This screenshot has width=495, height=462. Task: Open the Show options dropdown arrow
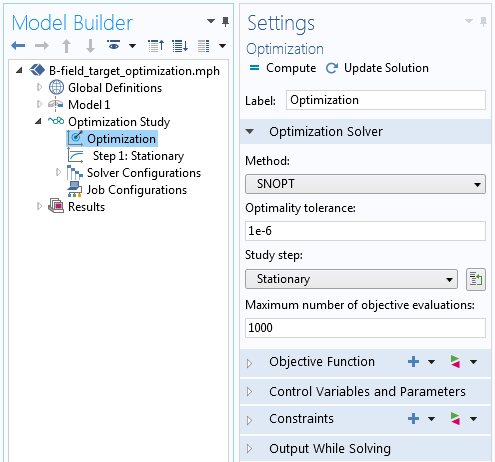click(132, 46)
